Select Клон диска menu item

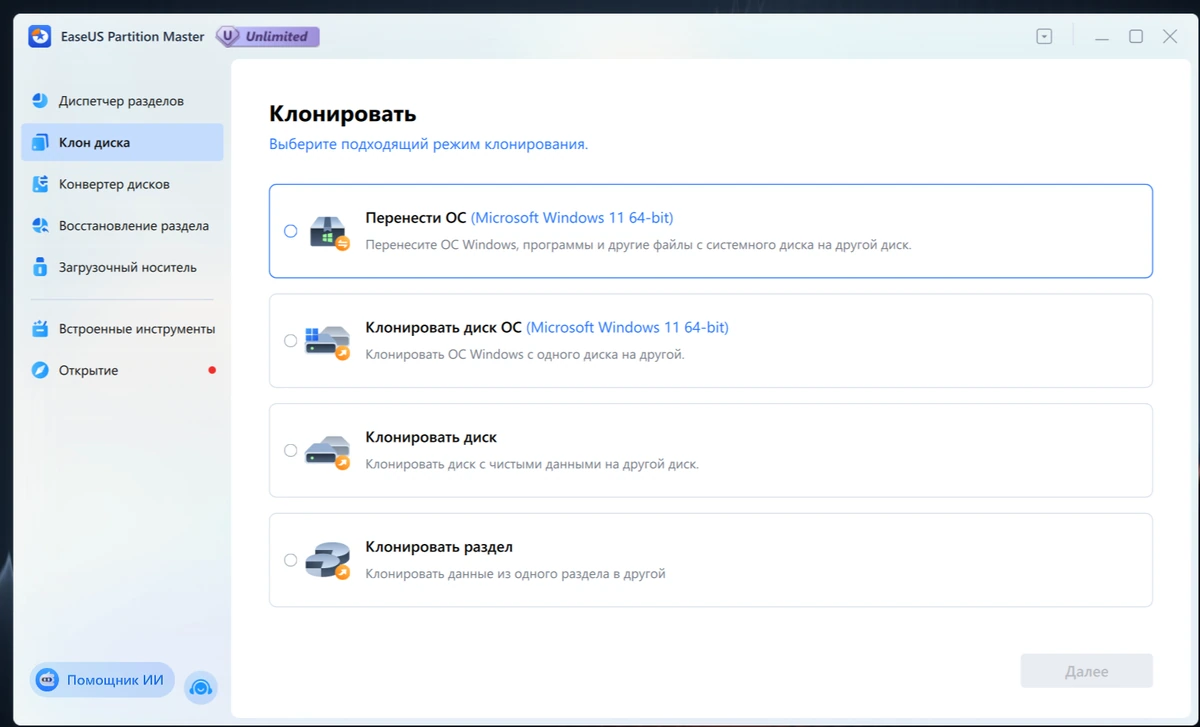coord(122,143)
